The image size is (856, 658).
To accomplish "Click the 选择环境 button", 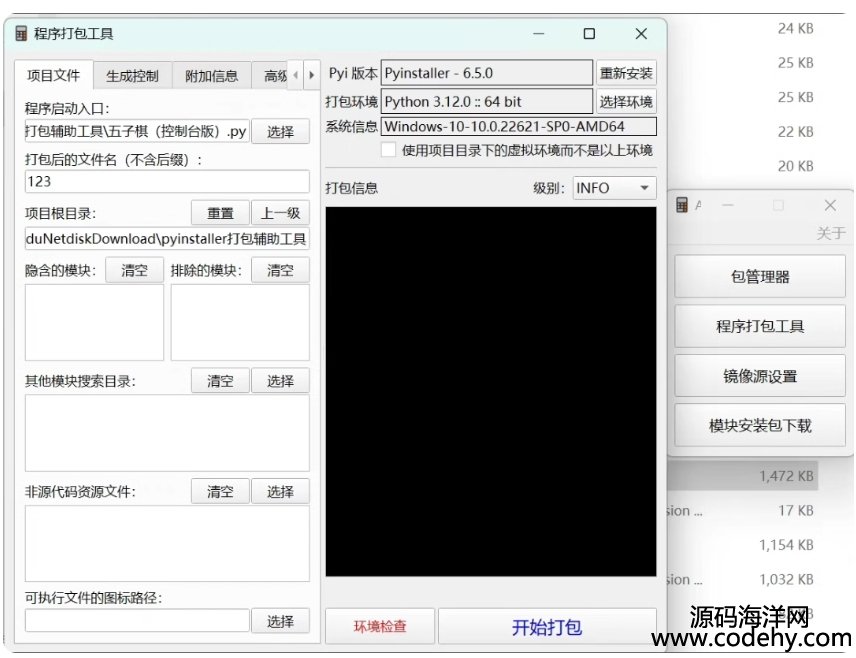I will (x=626, y=102).
